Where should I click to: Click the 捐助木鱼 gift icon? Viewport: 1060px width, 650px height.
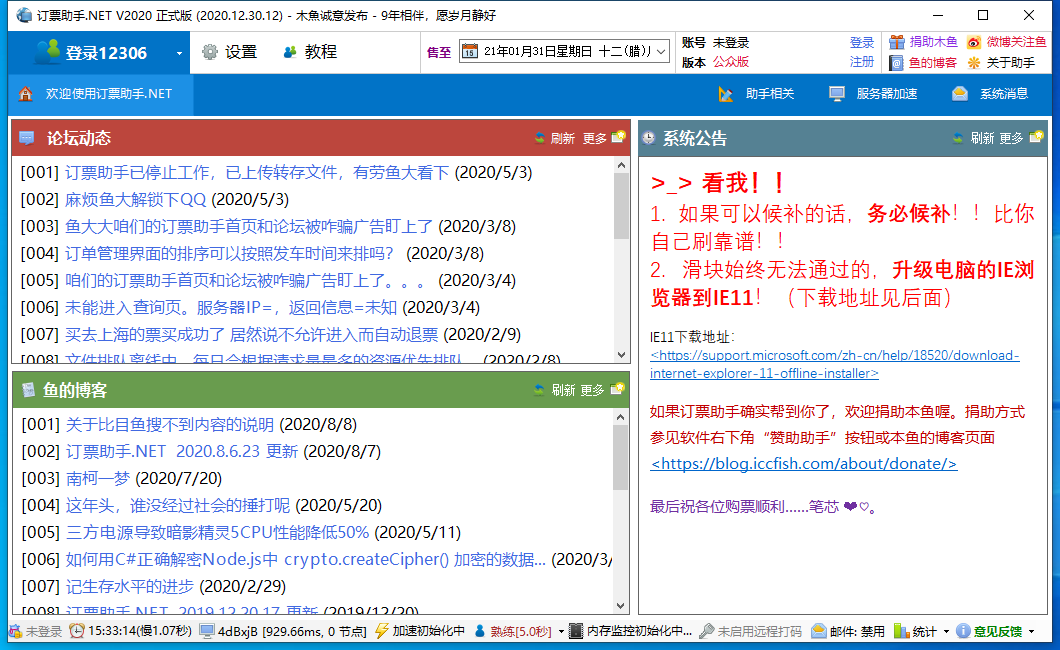tap(896, 43)
